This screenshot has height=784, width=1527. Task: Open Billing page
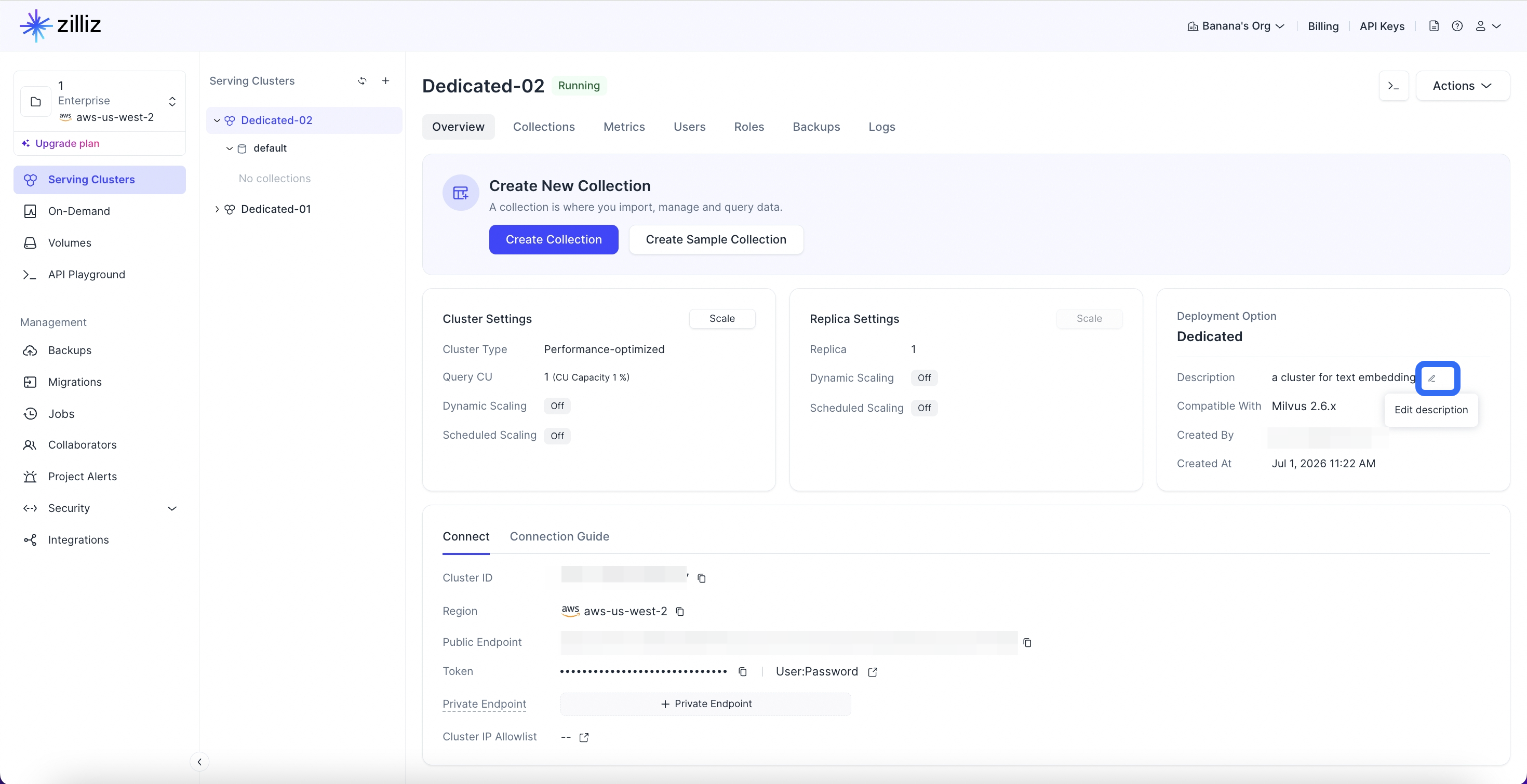1323,26
